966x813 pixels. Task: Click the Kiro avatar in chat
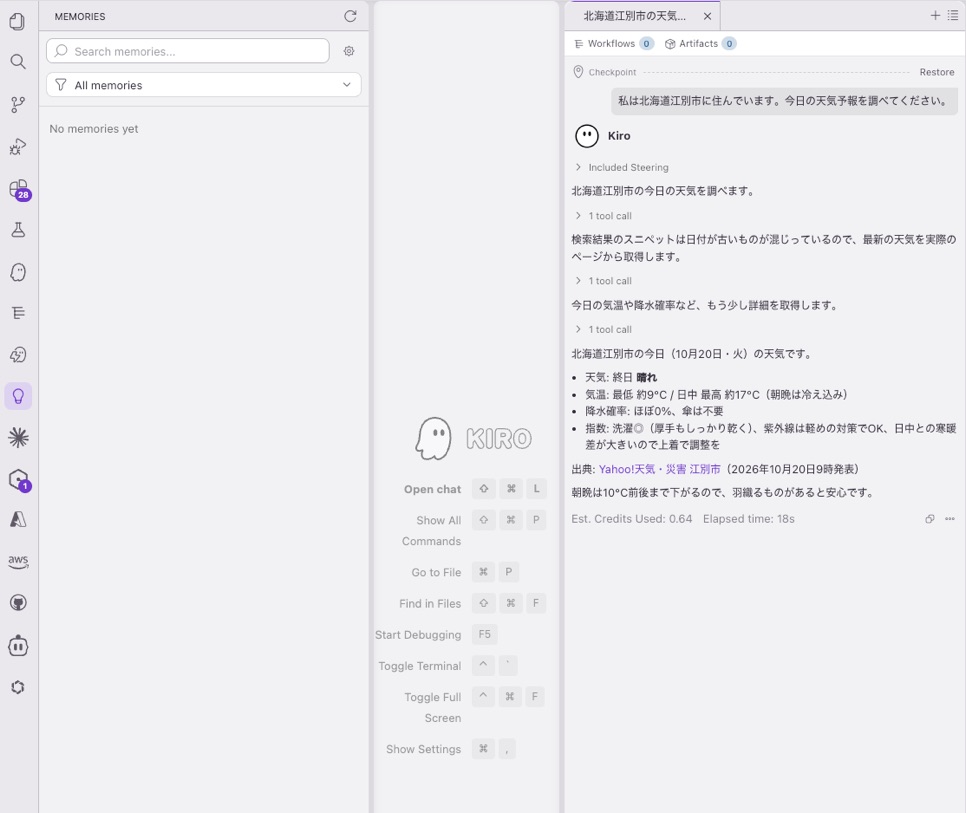(586, 136)
